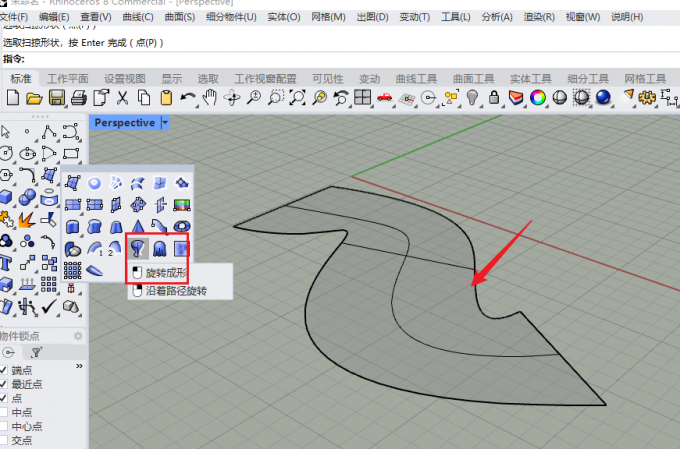This screenshot has height=449, width=680.
Task: Expand osnap panel with the » chevron
Action: coord(79,366)
